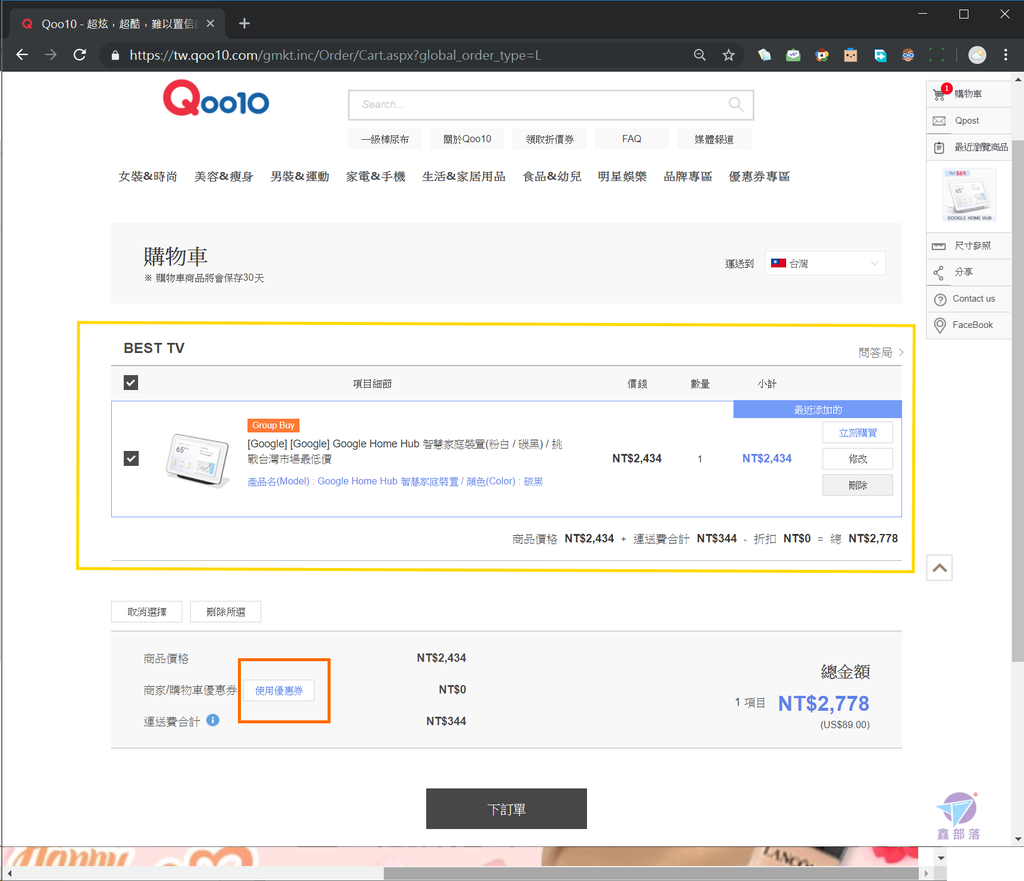The image size is (1024, 881).
Task: Open the shopping cart icon in sidebar
Action: (939, 94)
